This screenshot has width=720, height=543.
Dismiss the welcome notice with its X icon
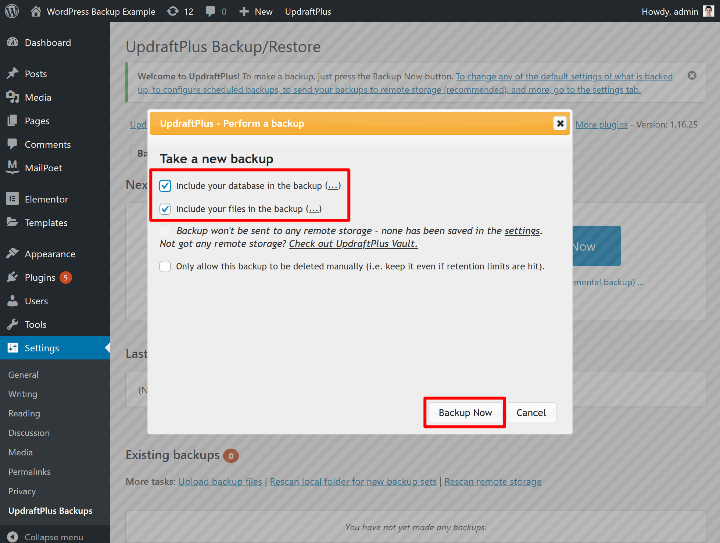coord(692,76)
